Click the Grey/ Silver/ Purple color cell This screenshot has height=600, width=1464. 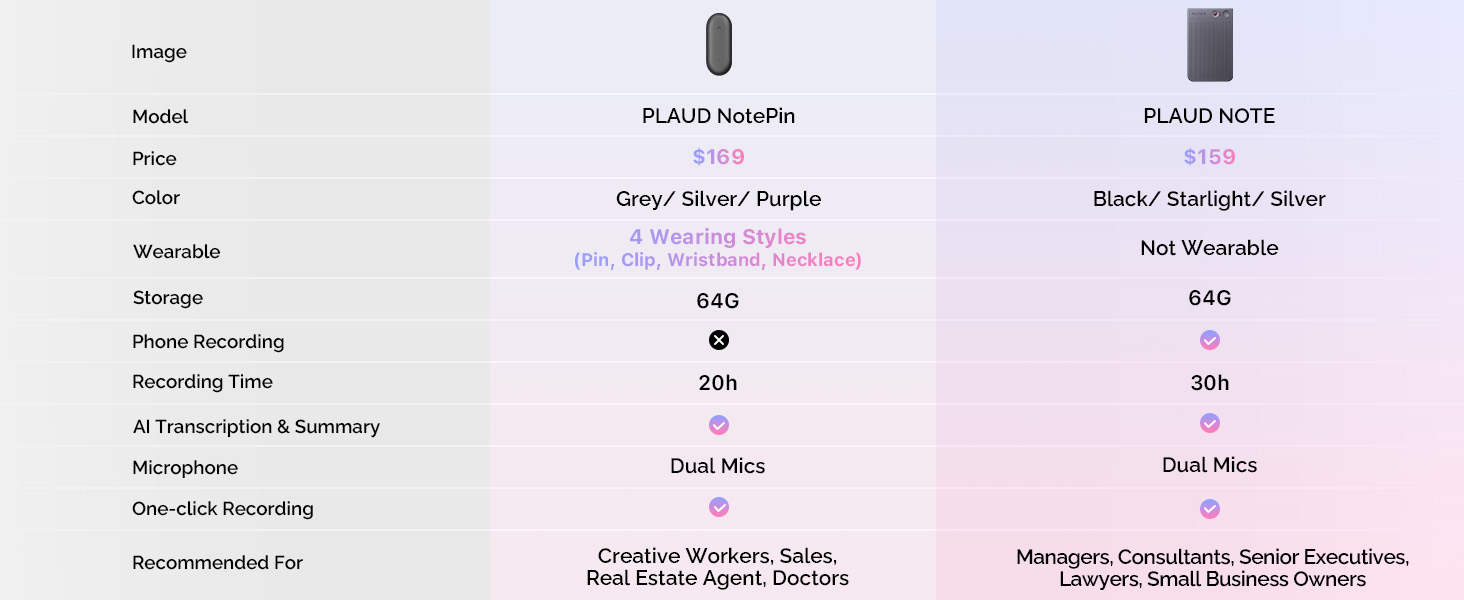pyautogui.click(x=718, y=199)
